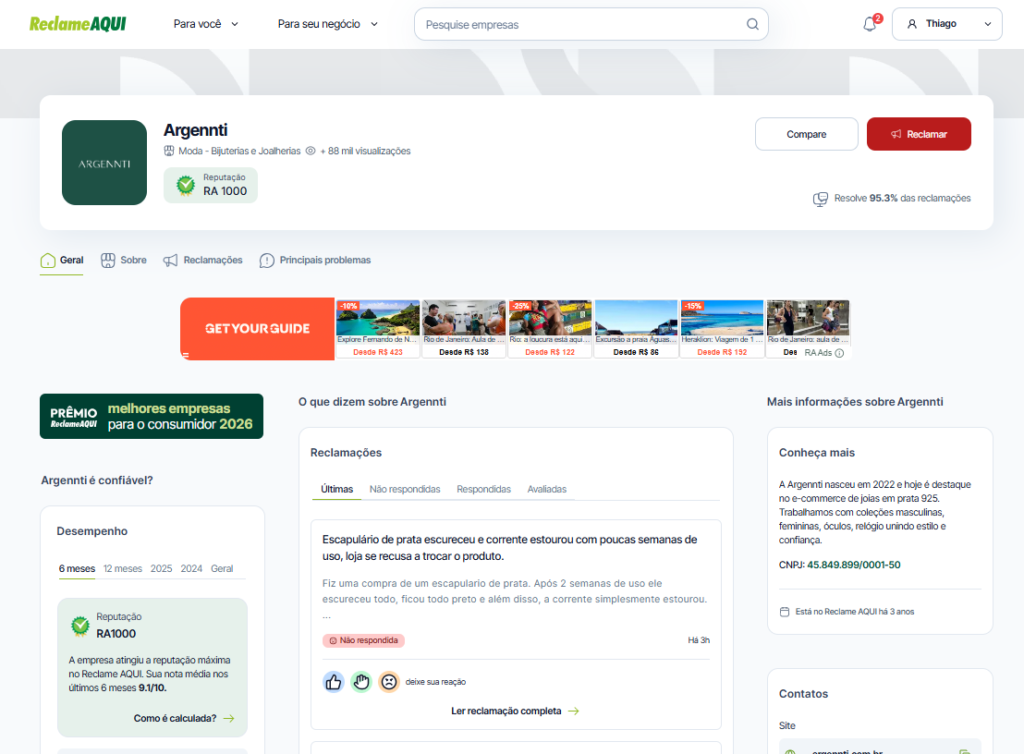This screenshot has width=1024, height=754.
Task: Click the search magnifier icon
Action: (x=752, y=24)
